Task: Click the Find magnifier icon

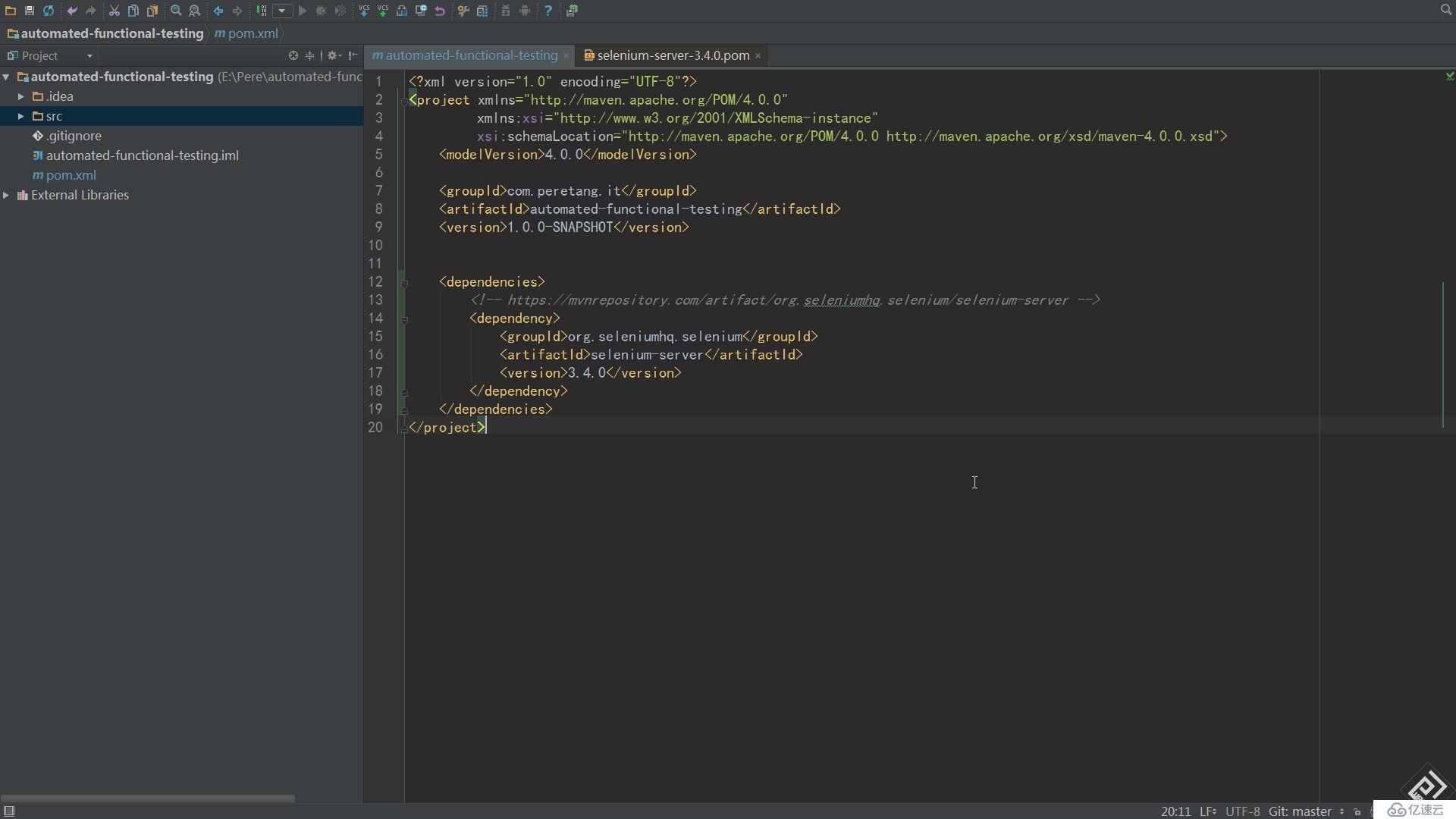Action: tap(176, 11)
